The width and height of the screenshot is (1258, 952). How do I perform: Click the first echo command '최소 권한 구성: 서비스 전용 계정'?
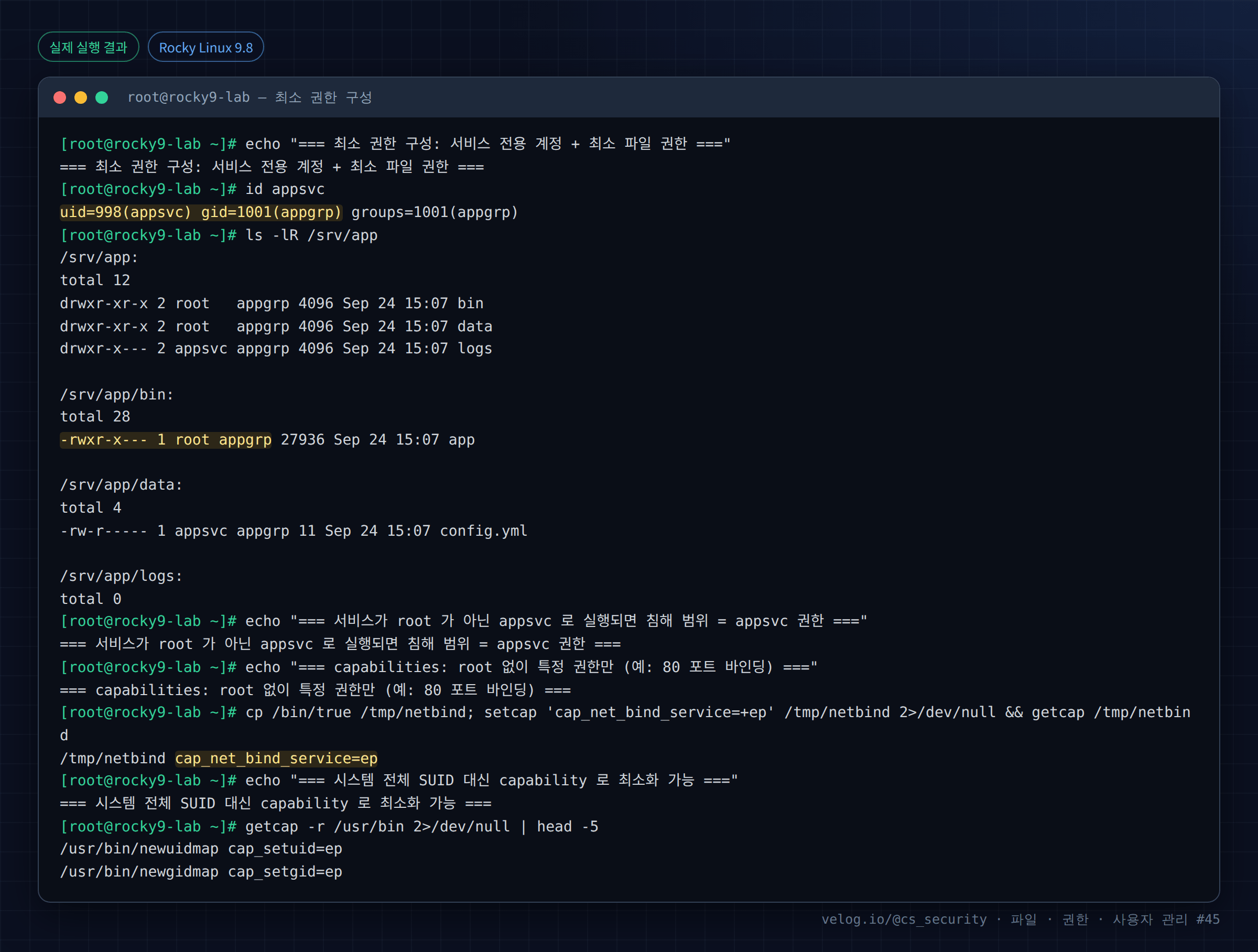(395, 144)
